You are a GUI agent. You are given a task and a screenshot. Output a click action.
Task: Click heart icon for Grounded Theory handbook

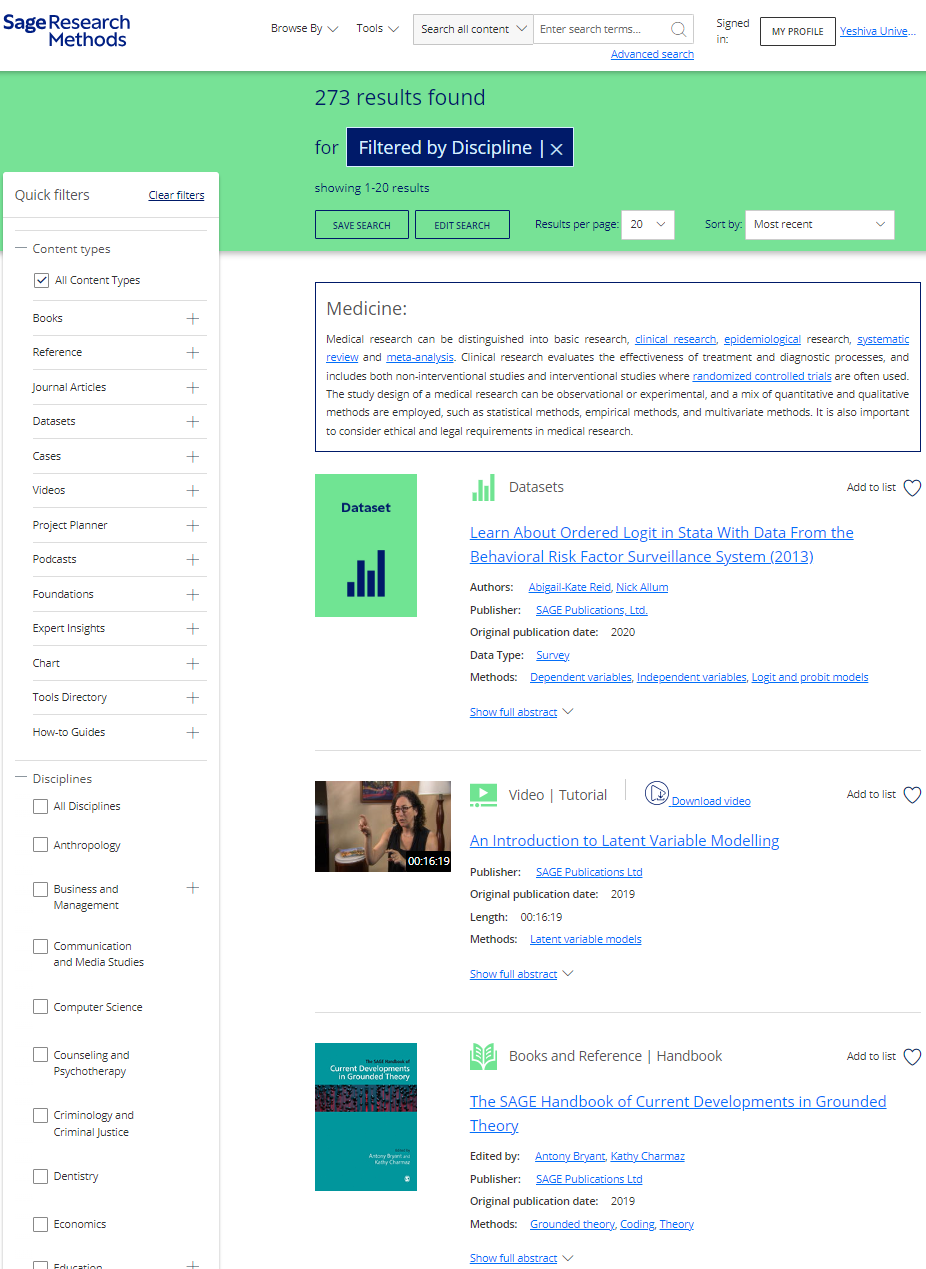click(912, 1057)
